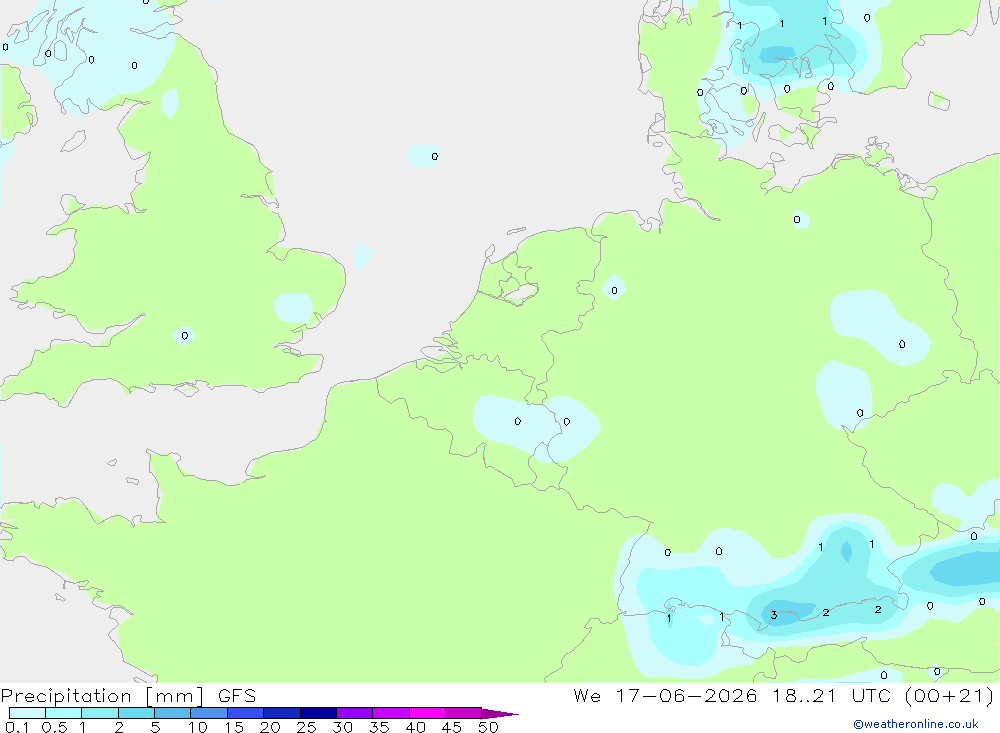Click the over-50 mm arrow swatch
The width and height of the screenshot is (1000, 733).
pyautogui.click(x=499, y=714)
